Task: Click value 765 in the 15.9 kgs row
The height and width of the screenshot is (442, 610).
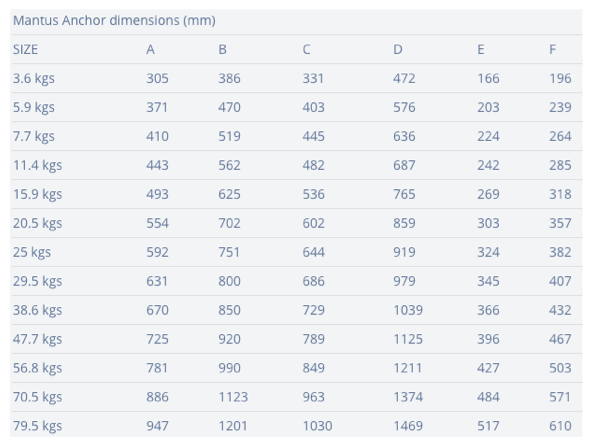Action: 404,194
